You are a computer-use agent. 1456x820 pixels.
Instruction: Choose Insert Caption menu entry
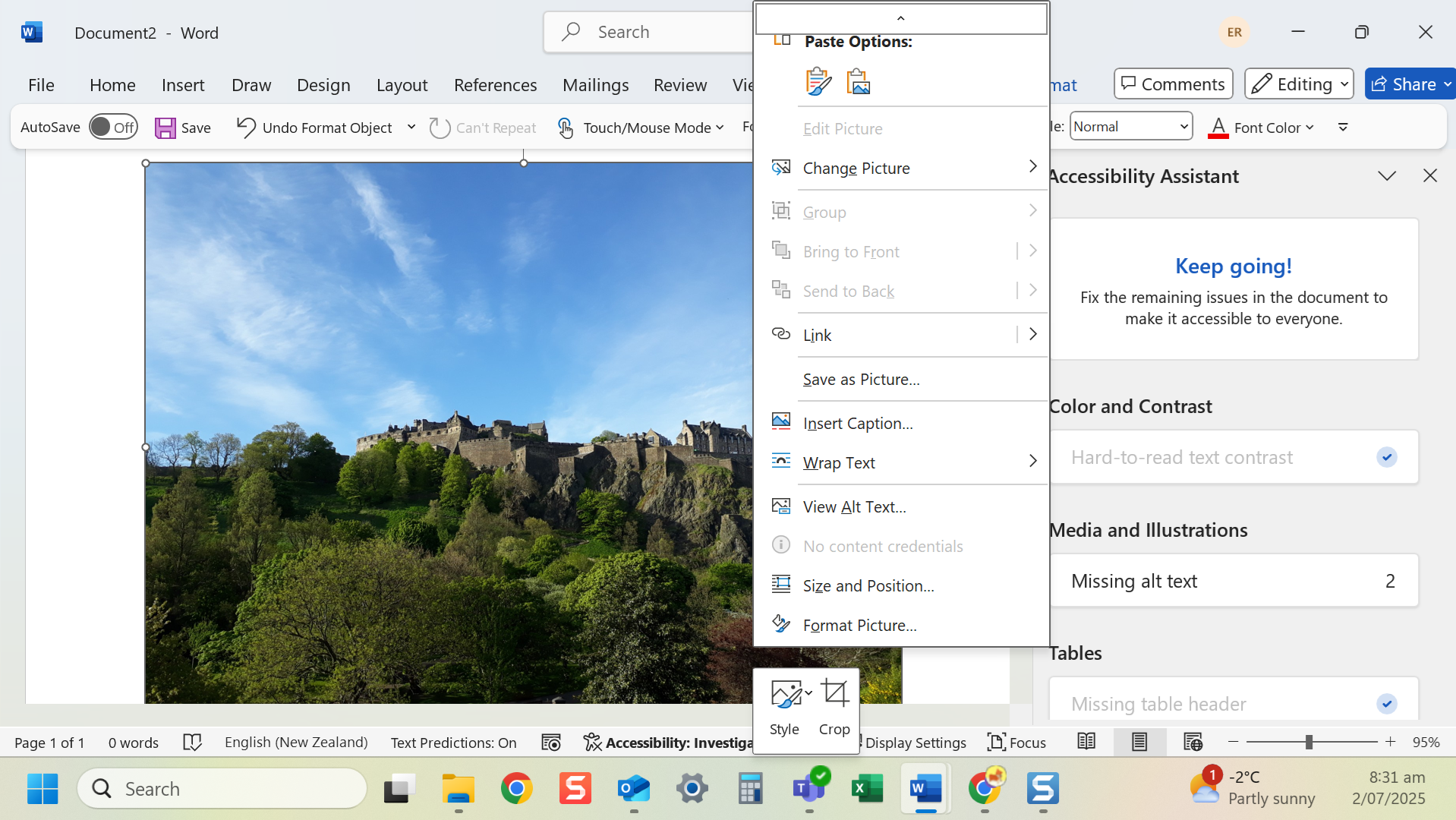pos(901,423)
